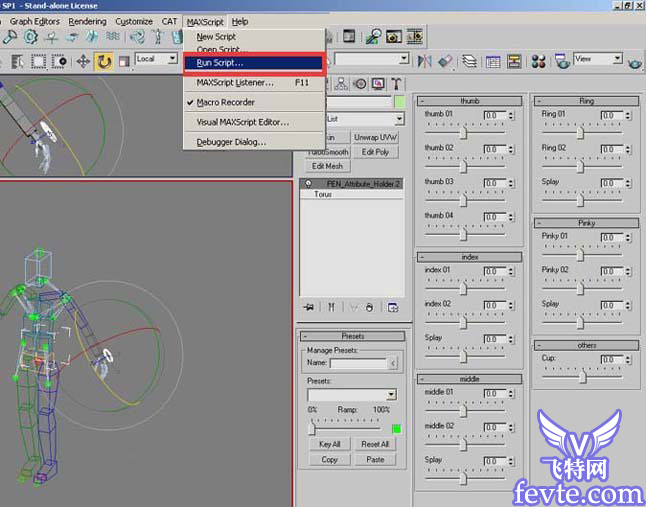Click the Mirror tool icon
The width and height of the screenshot is (646, 507).
point(424,61)
